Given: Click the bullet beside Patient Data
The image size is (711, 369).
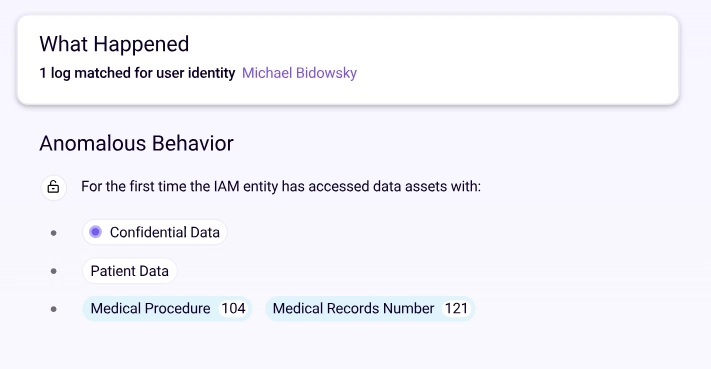Looking at the screenshot, I should coord(54,271).
